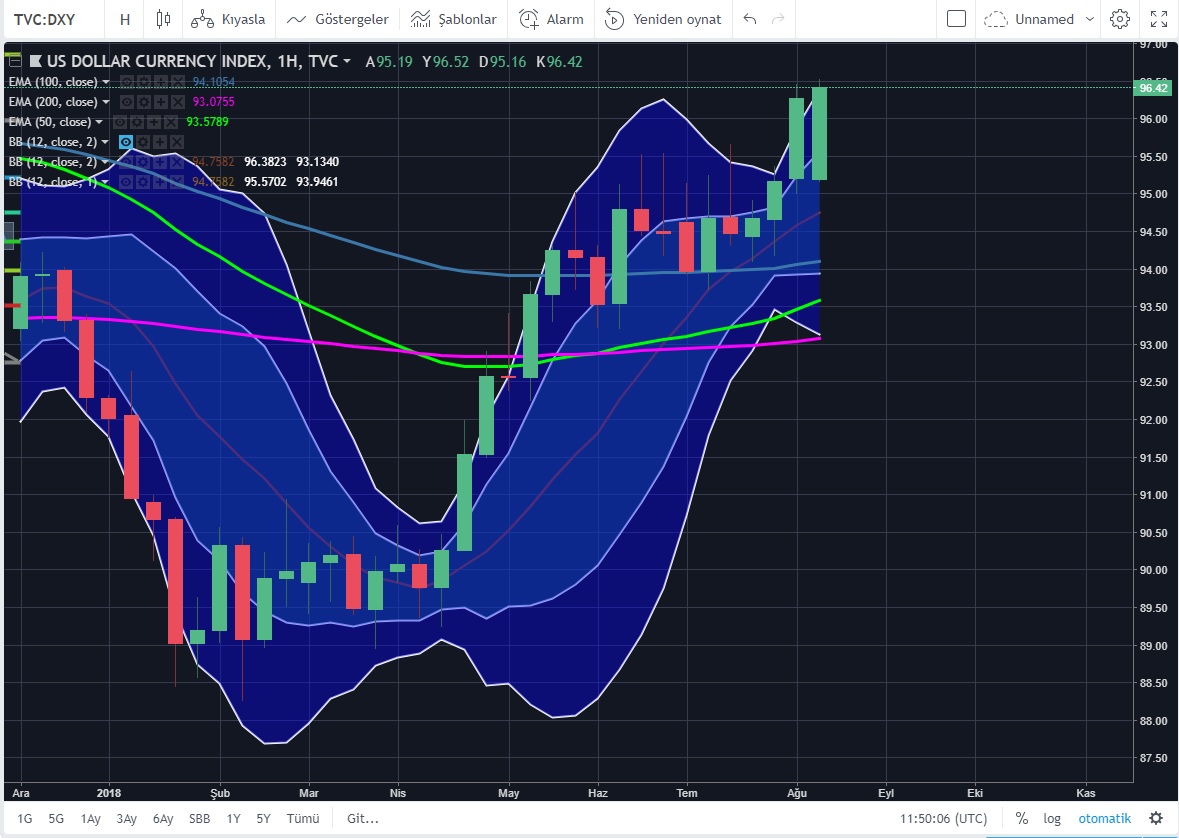Remove the EMA (50, close) indicator

[170, 122]
